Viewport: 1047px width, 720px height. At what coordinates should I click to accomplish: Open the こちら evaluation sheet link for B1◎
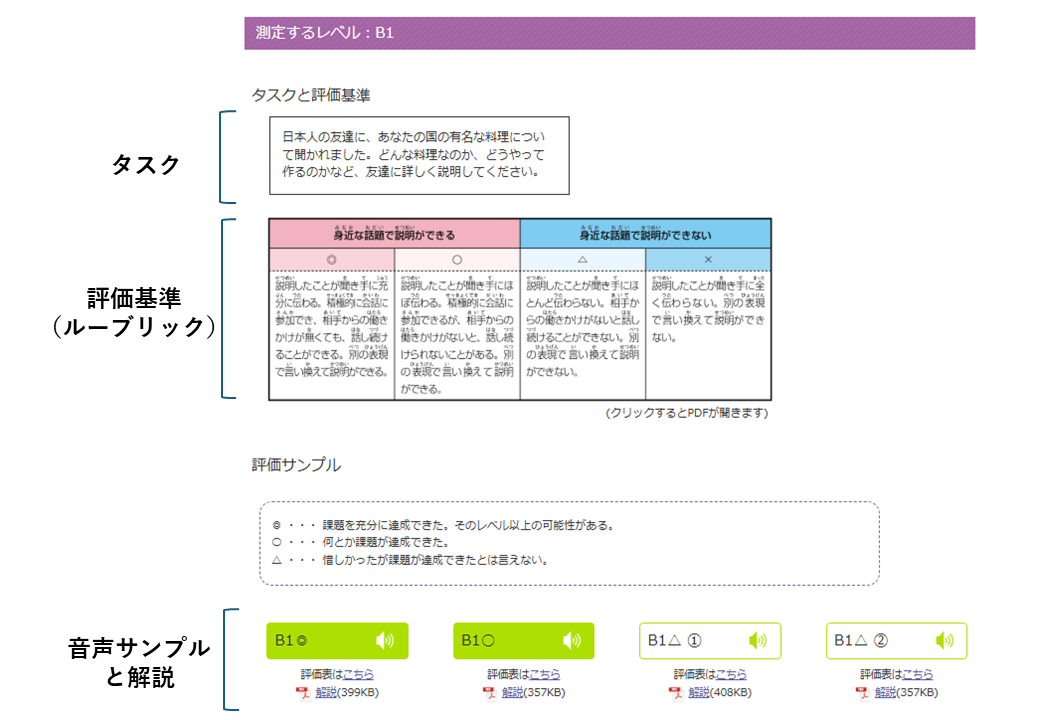tap(358, 675)
